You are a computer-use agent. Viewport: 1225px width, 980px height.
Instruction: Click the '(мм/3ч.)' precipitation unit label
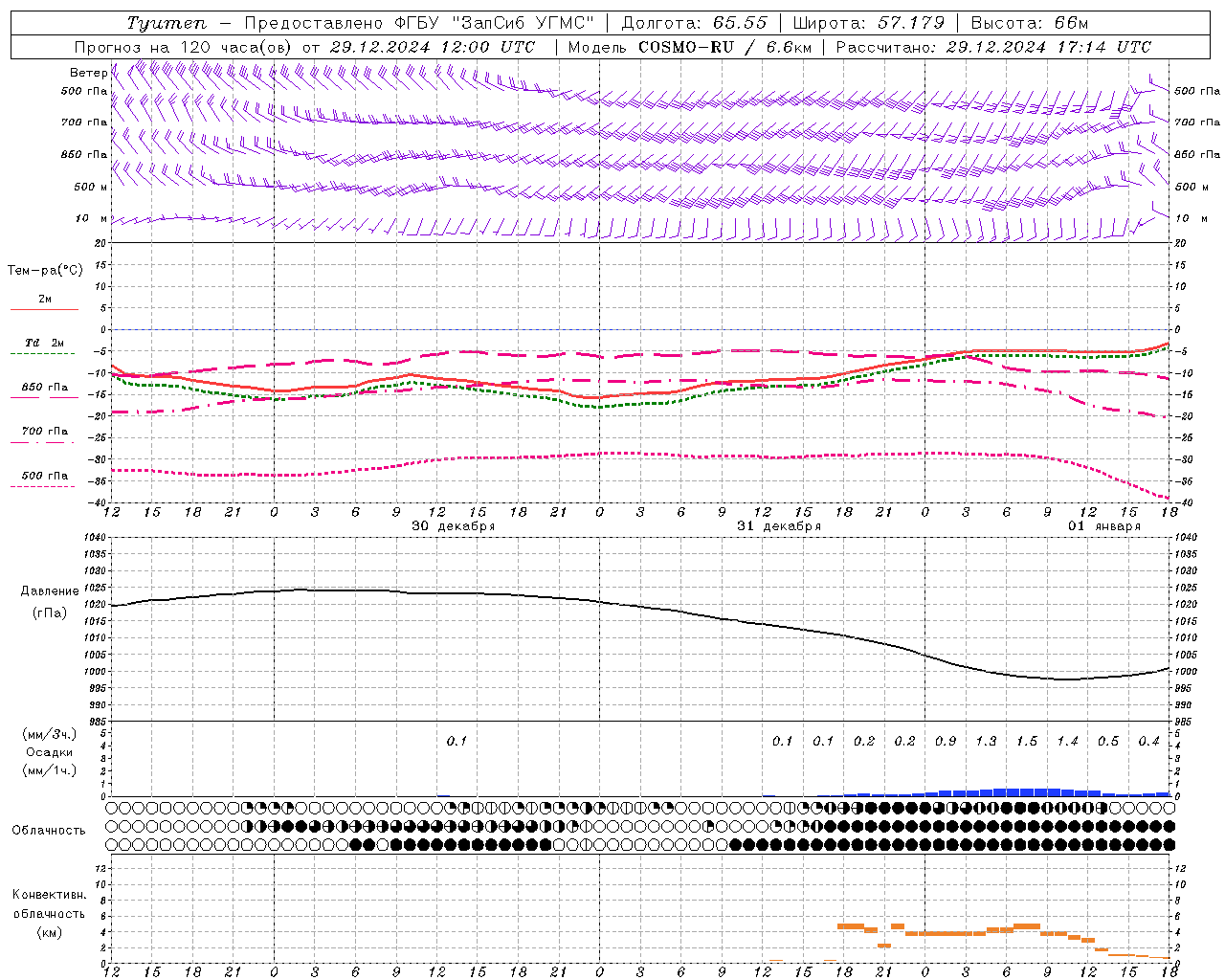[50, 734]
